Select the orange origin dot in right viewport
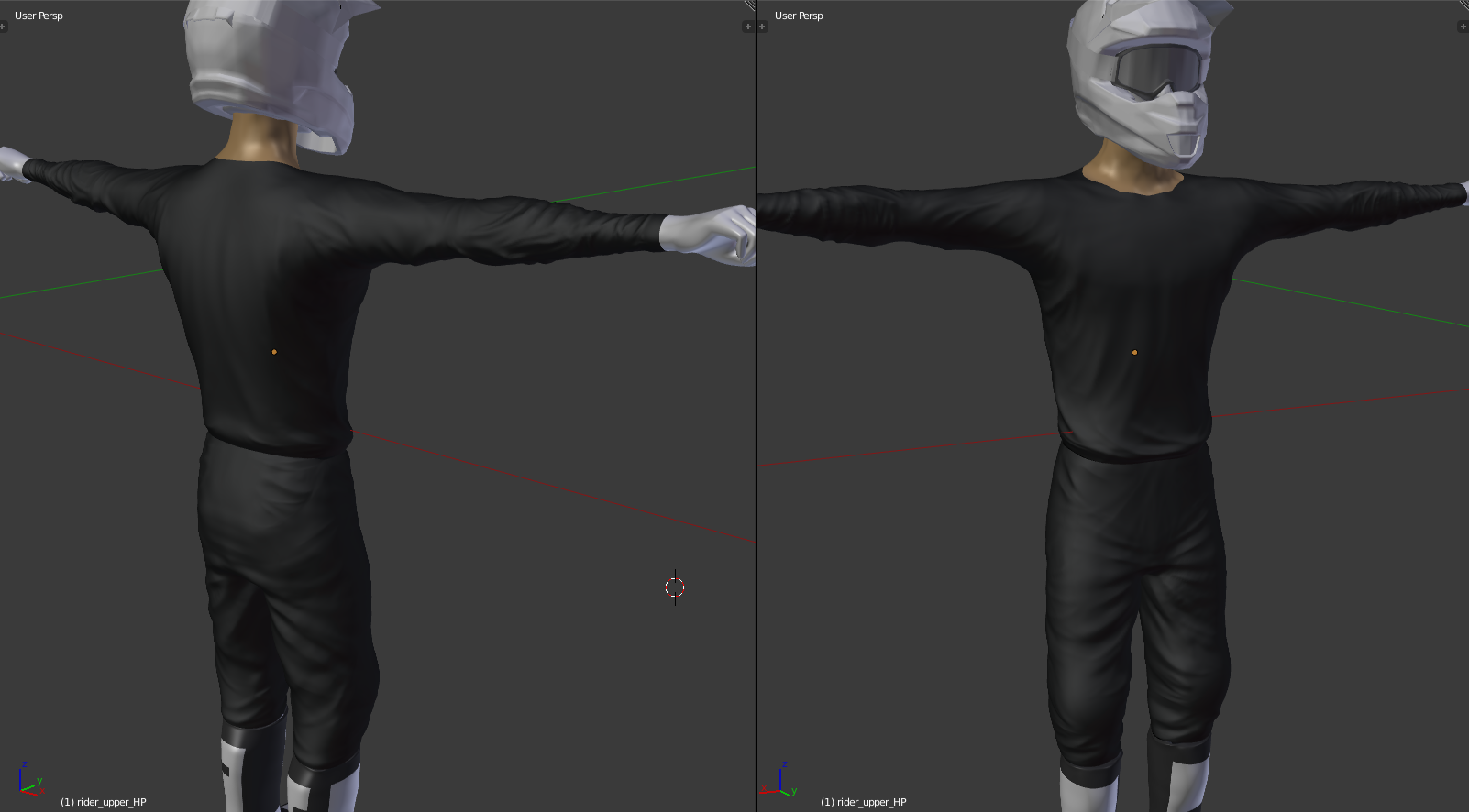 point(1135,352)
